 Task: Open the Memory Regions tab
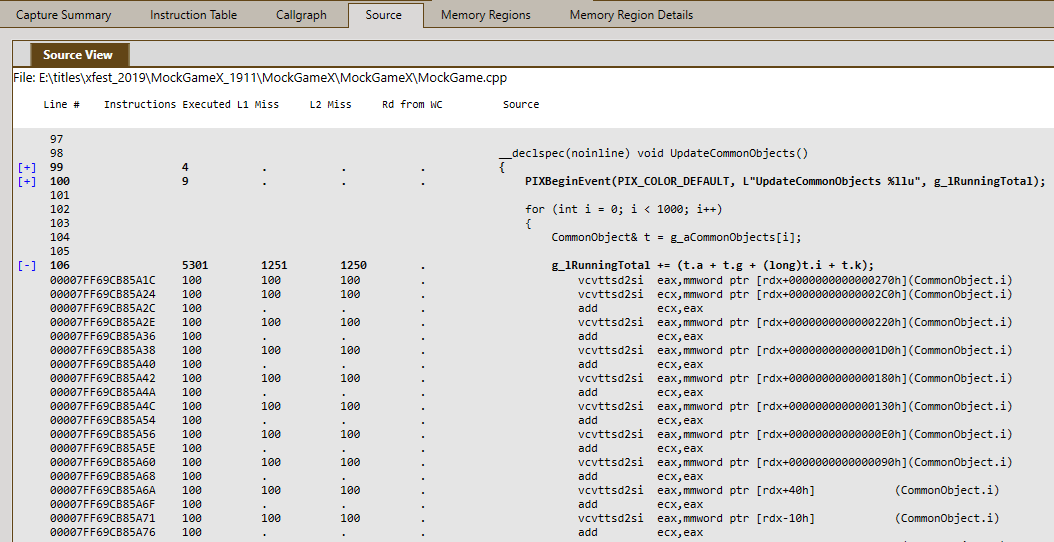click(x=485, y=15)
